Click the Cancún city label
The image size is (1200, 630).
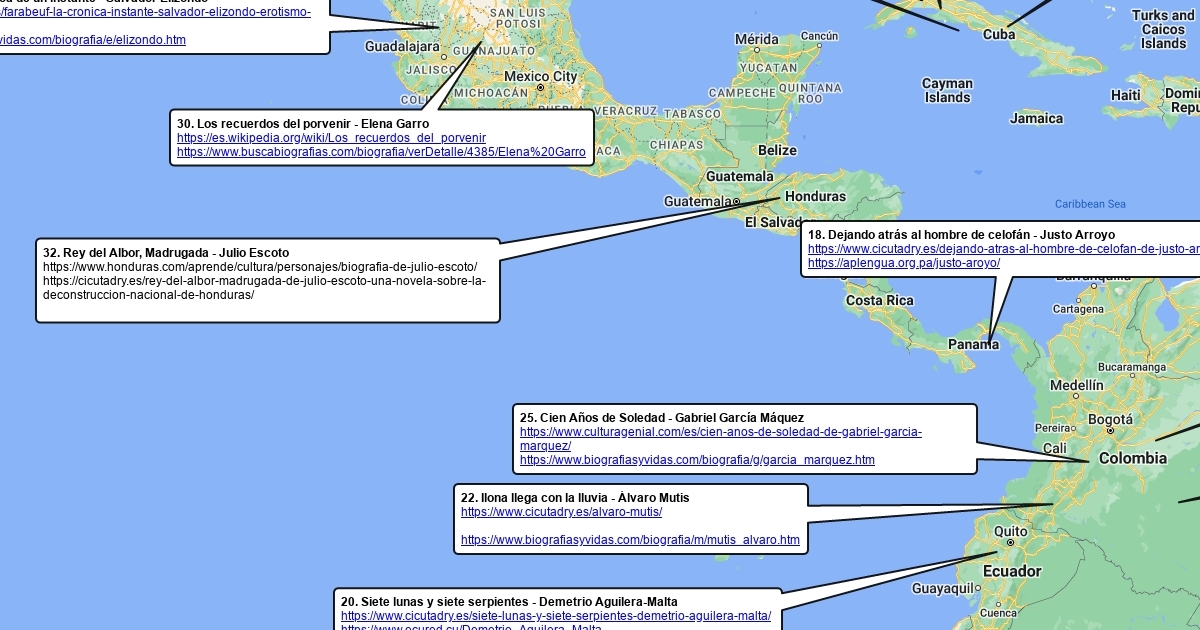click(x=819, y=36)
